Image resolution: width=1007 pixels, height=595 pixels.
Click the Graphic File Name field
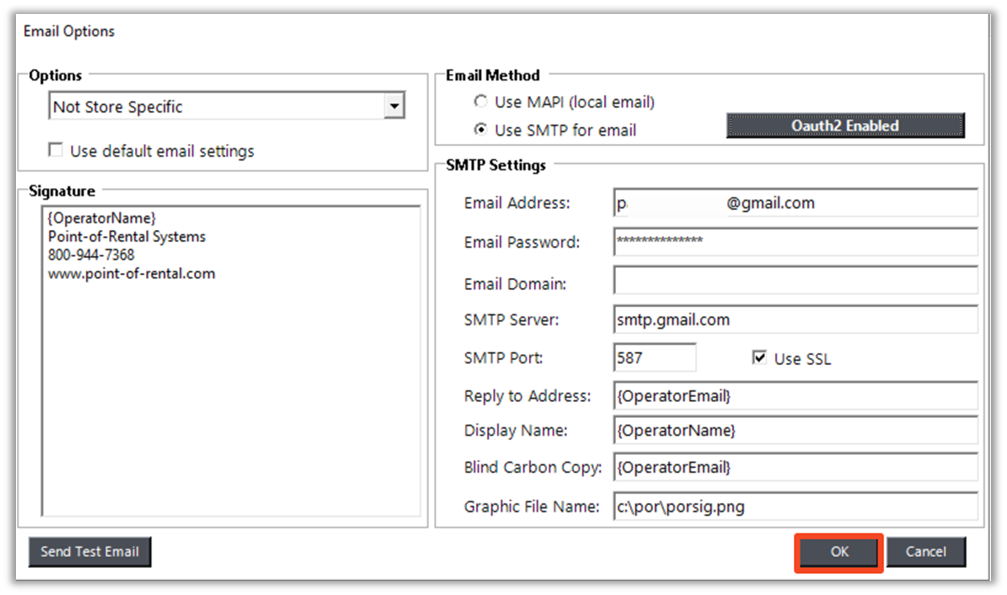[x=795, y=506]
